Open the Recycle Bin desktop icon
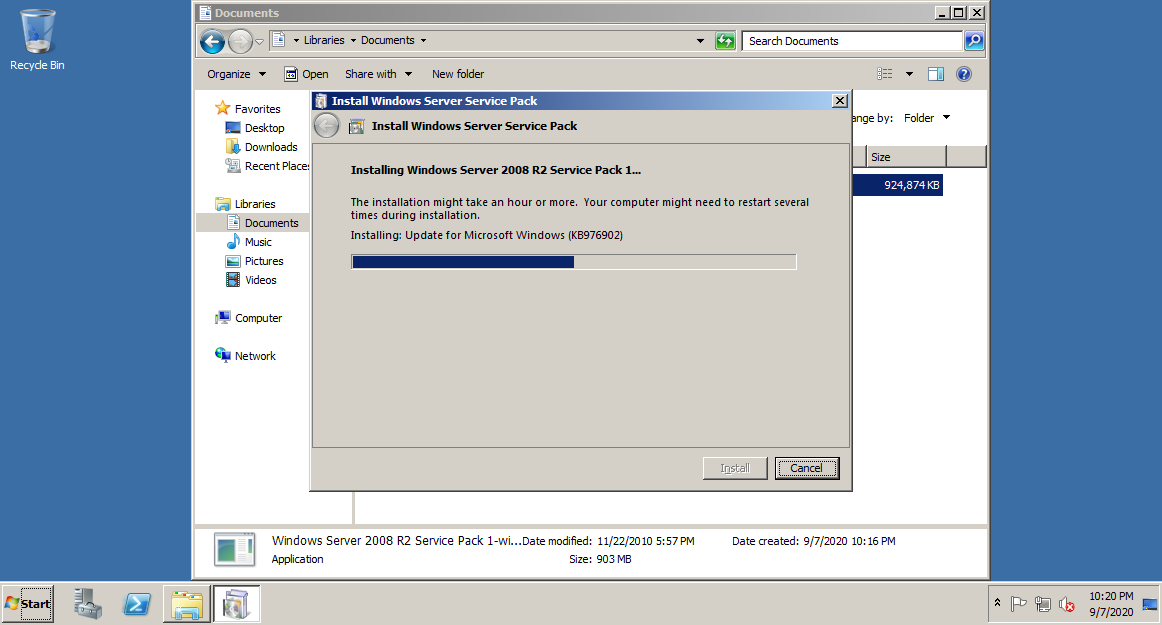 point(37,40)
